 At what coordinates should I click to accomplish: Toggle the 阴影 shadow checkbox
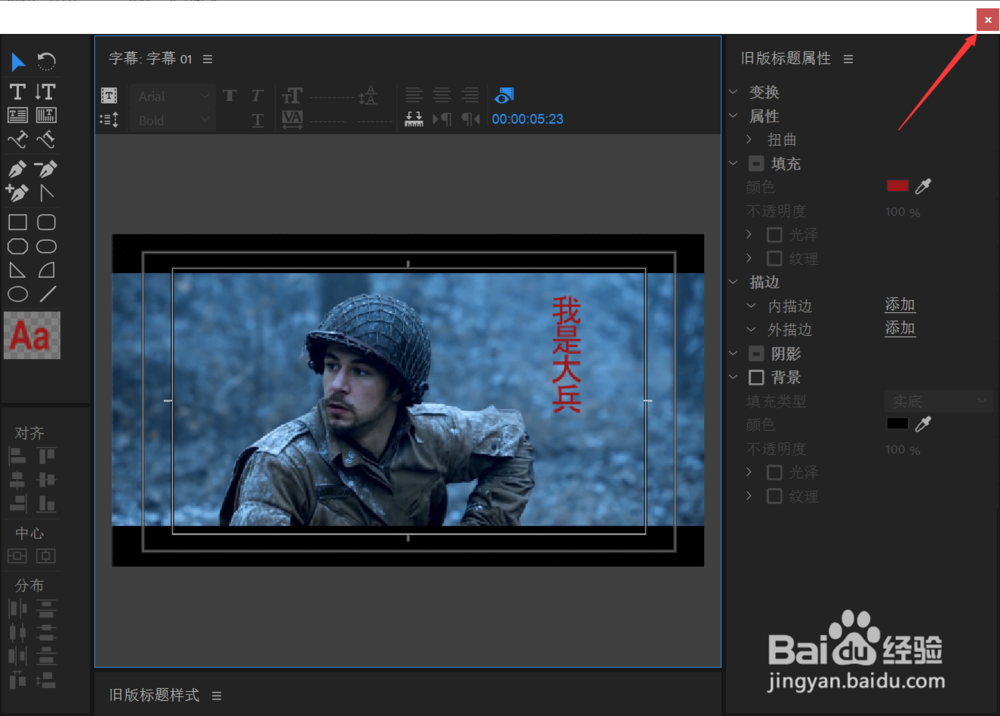756,354
